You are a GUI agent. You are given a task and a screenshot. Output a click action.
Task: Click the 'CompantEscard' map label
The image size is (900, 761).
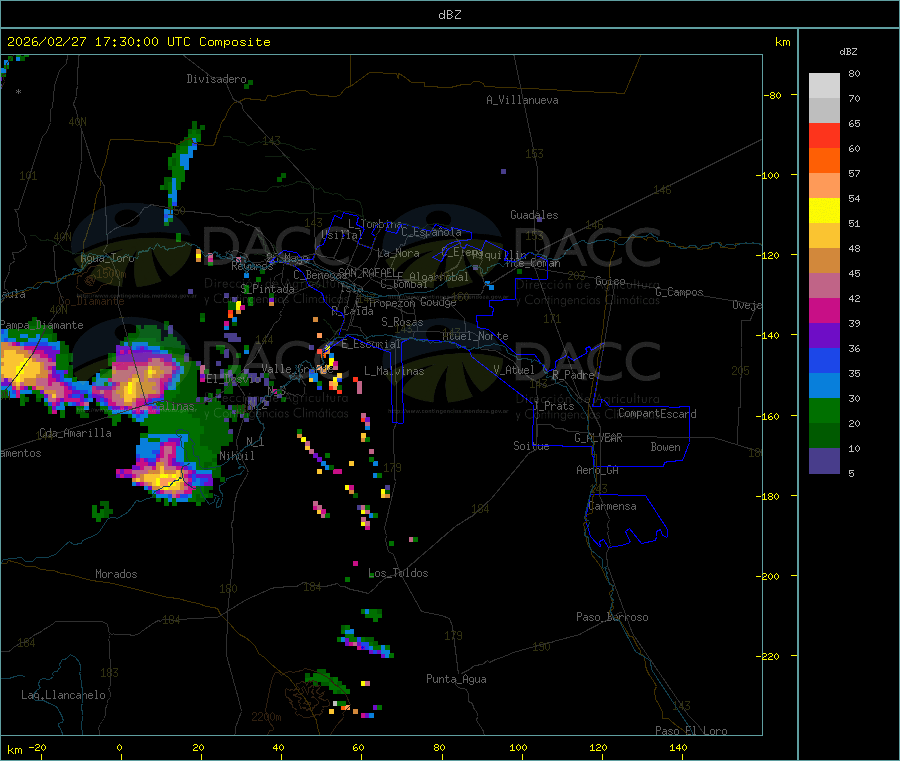657,414
